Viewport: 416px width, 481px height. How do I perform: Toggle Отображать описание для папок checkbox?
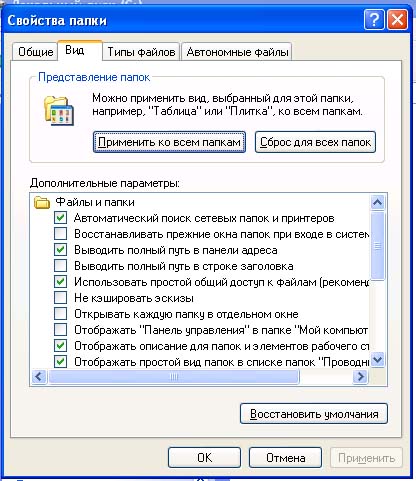60,346
